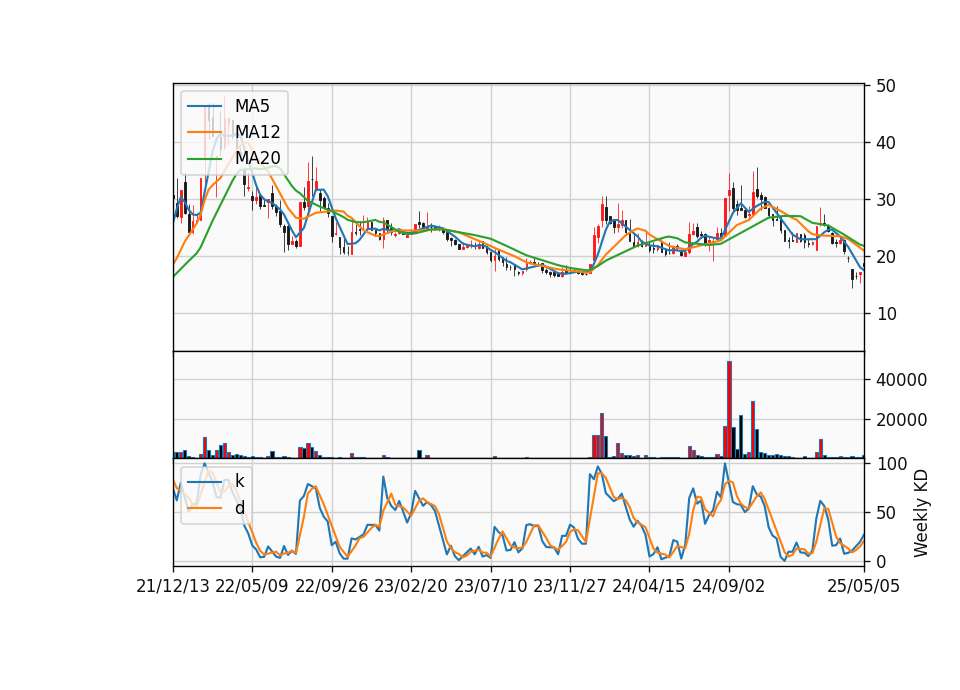Viewport: 960px width, 690px height.
Task: Click the price axis value 40
Action: (x=886, y=143)
